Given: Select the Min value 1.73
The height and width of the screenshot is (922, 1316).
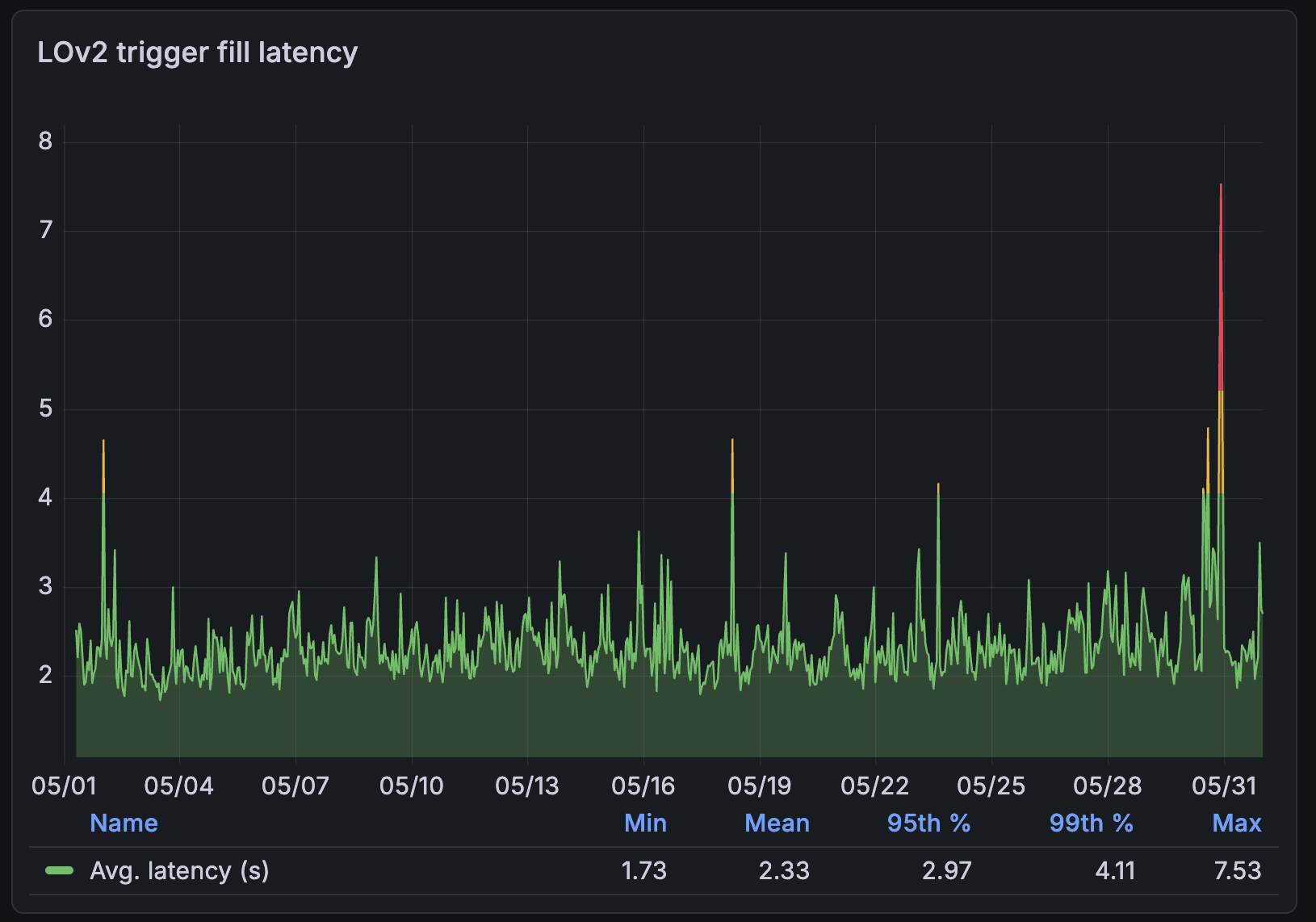Looking at the screenshot, I should (x=643, y=870).
